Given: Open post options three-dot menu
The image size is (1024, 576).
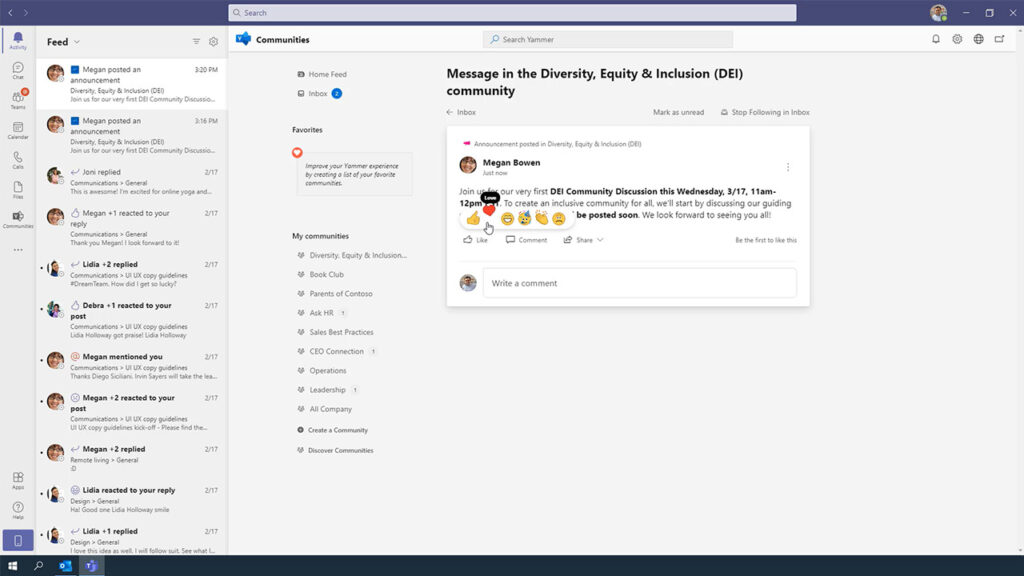Looking at the screenshot, I should pyautogui.click(x=788, y=167).
